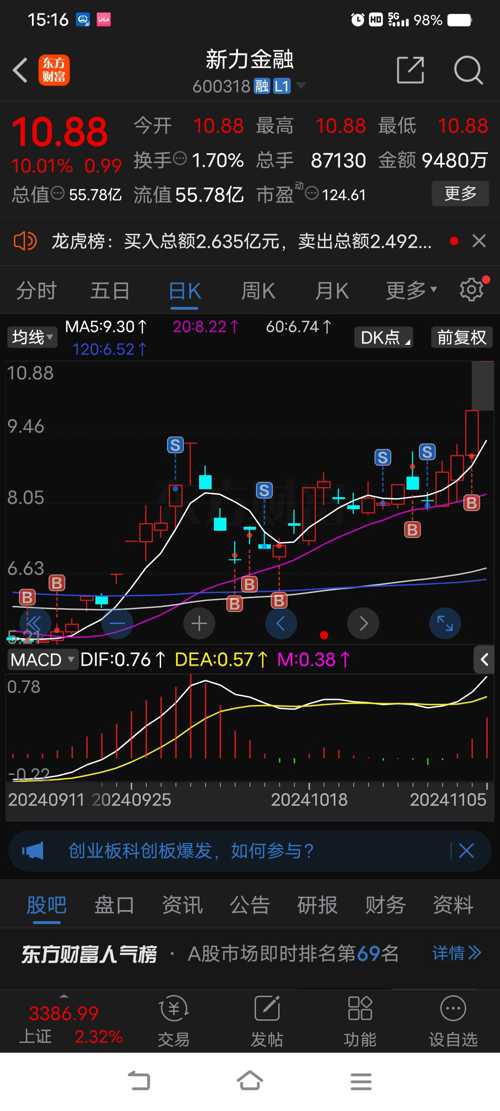Tap the chart zoom-out minus button
Screen dimensions: 500x1111
click(118, 624)
